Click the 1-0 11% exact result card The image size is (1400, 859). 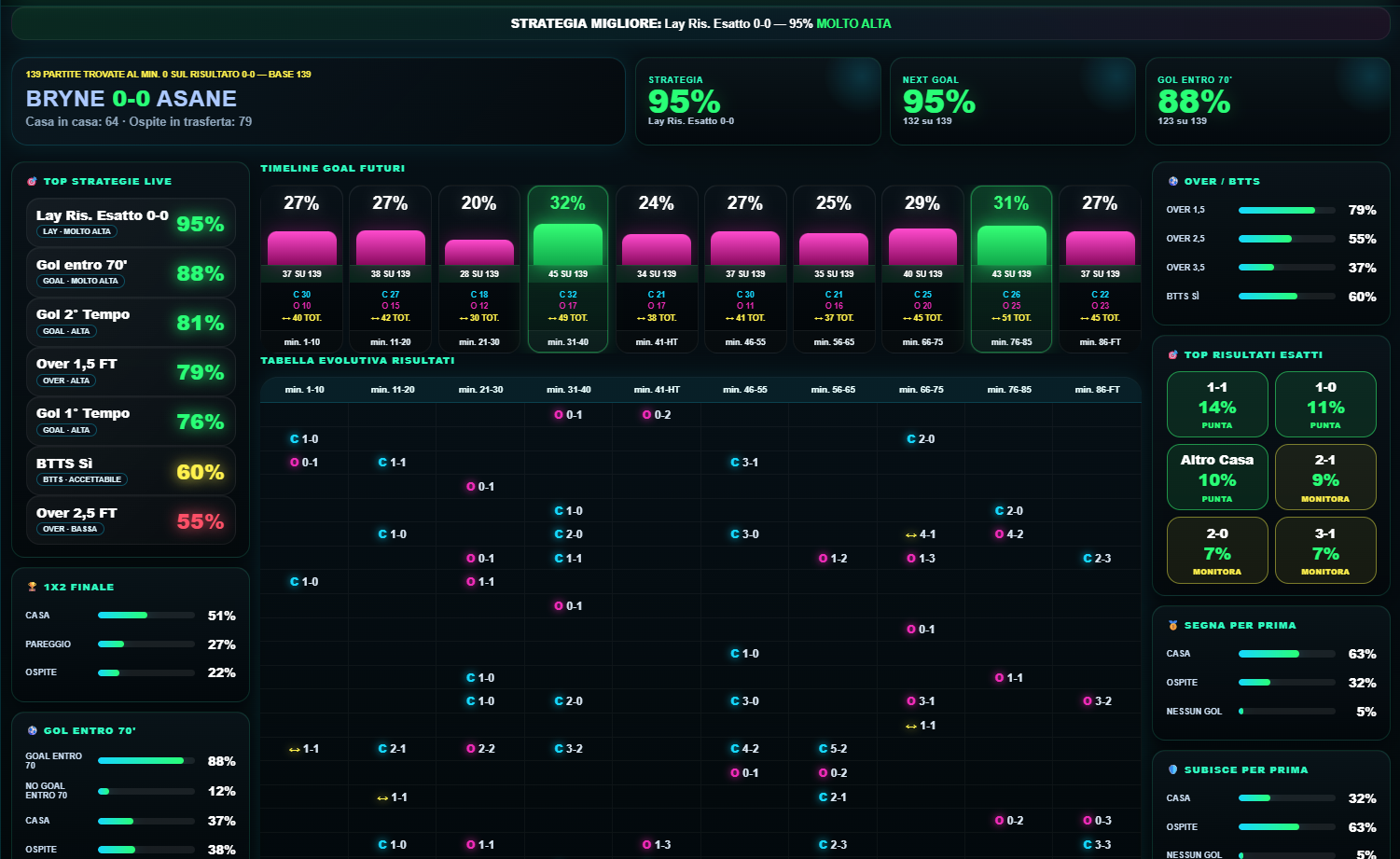coord(1325,404)
